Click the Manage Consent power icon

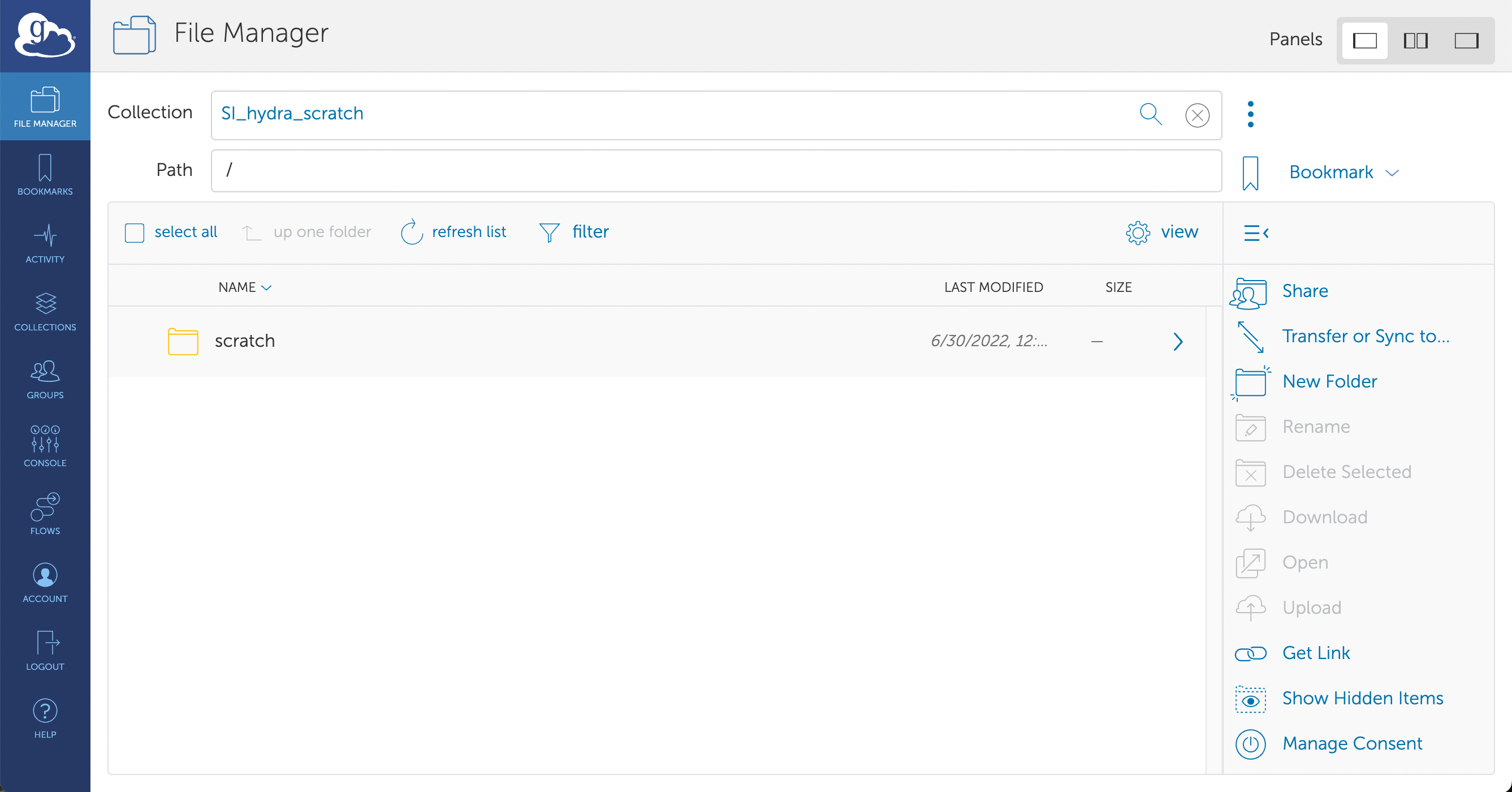1250,744
